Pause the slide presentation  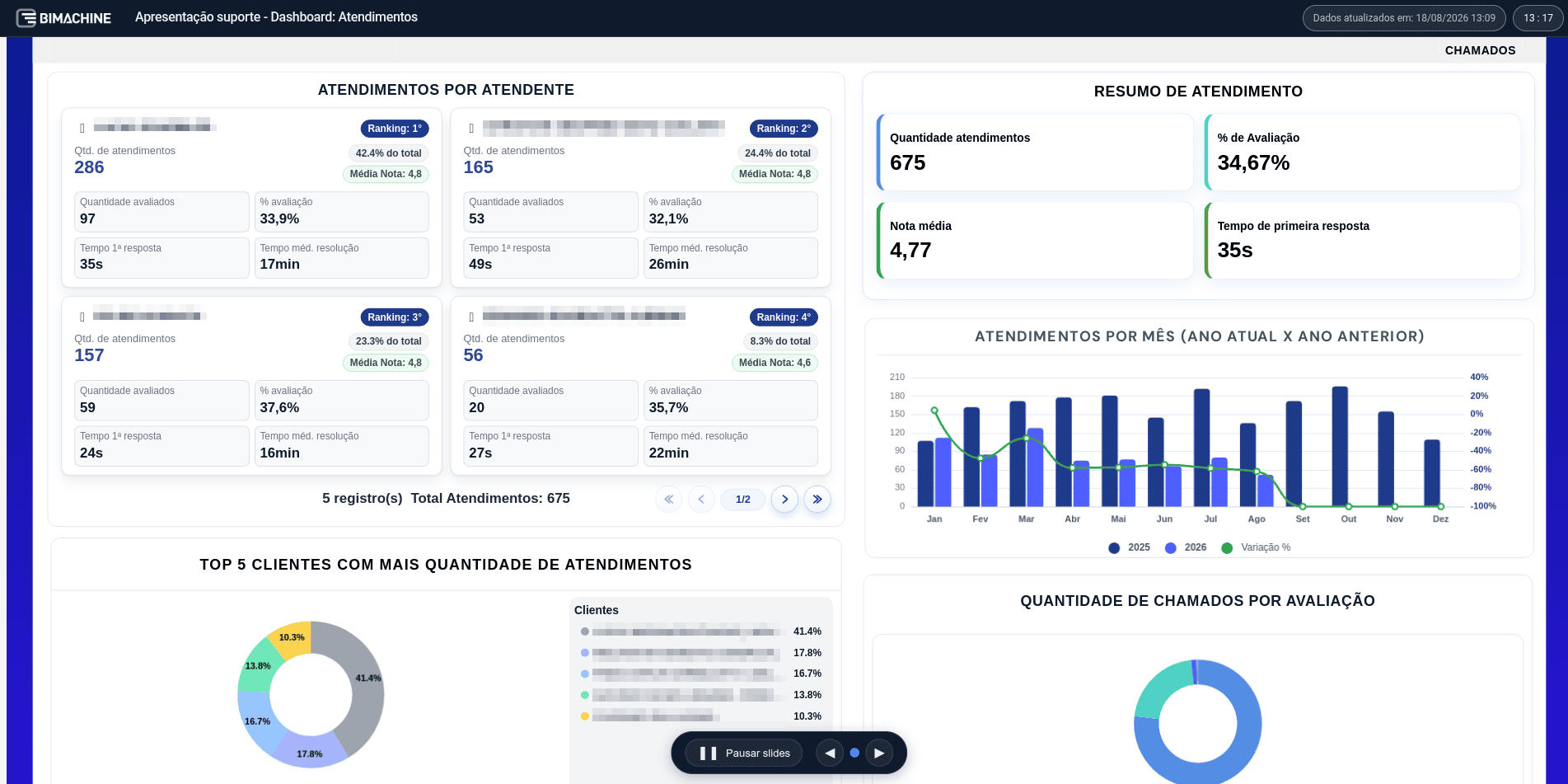point(744,753)
